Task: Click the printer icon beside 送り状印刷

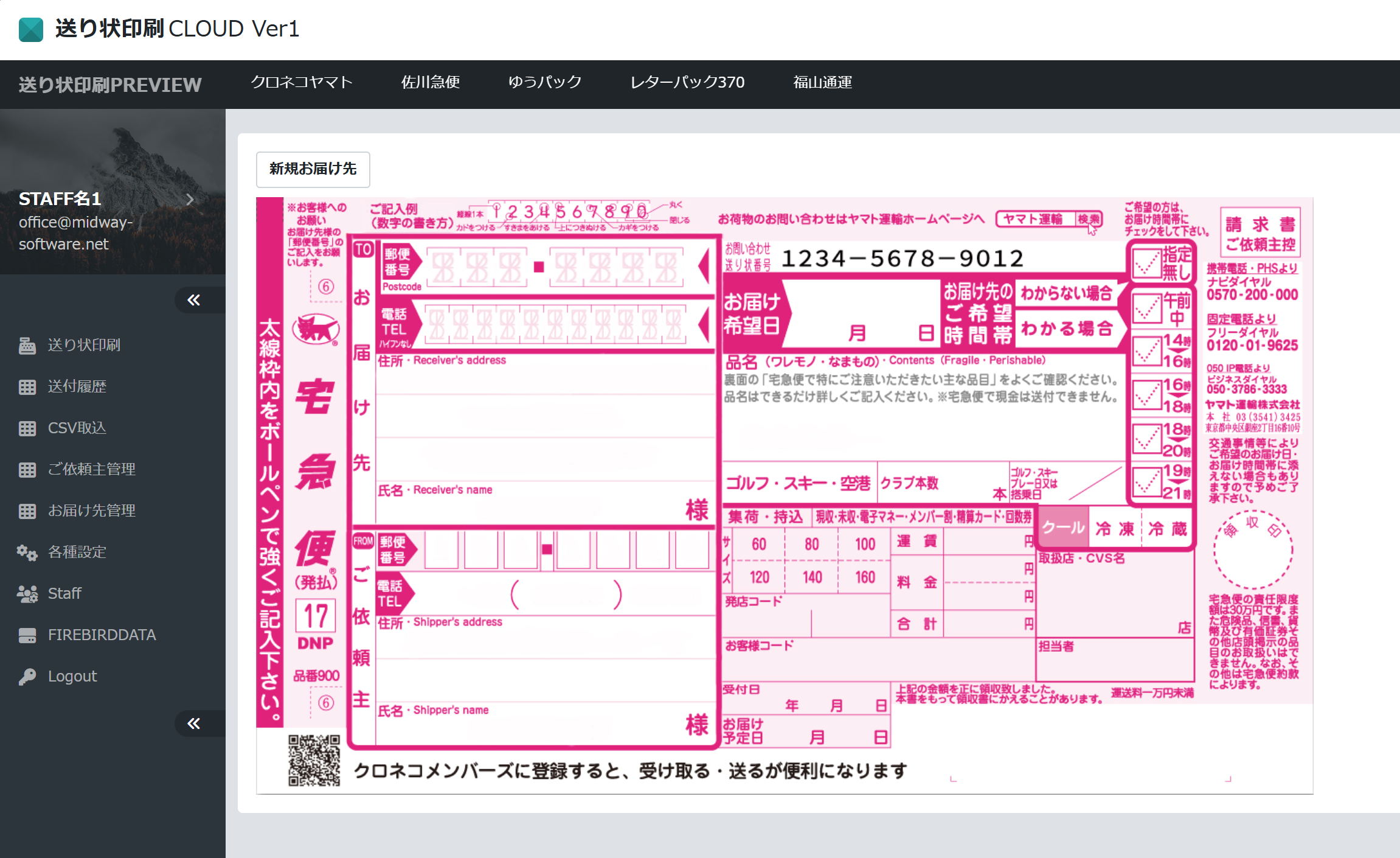Action: pos(27,345)
